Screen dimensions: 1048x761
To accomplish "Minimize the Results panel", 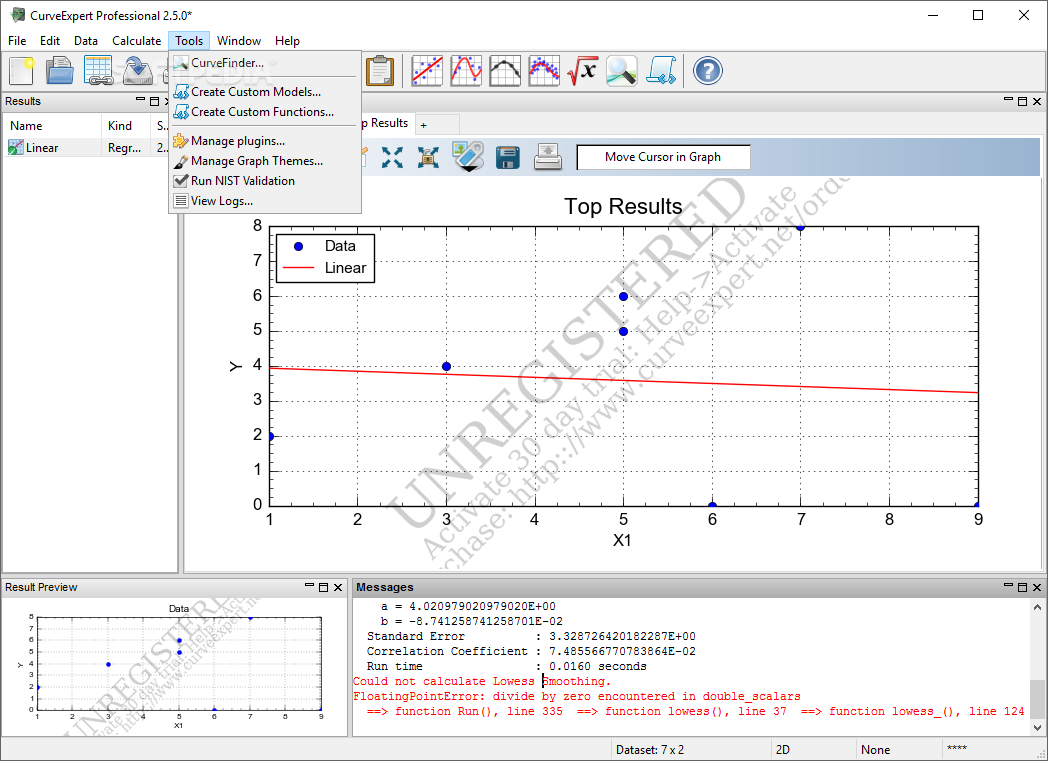I will click(x=140, y=100).
